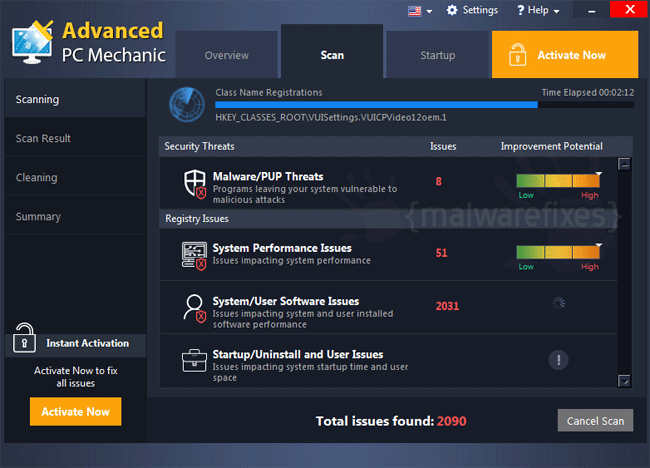Click the Software Issues count 2031

pos(447,306)
